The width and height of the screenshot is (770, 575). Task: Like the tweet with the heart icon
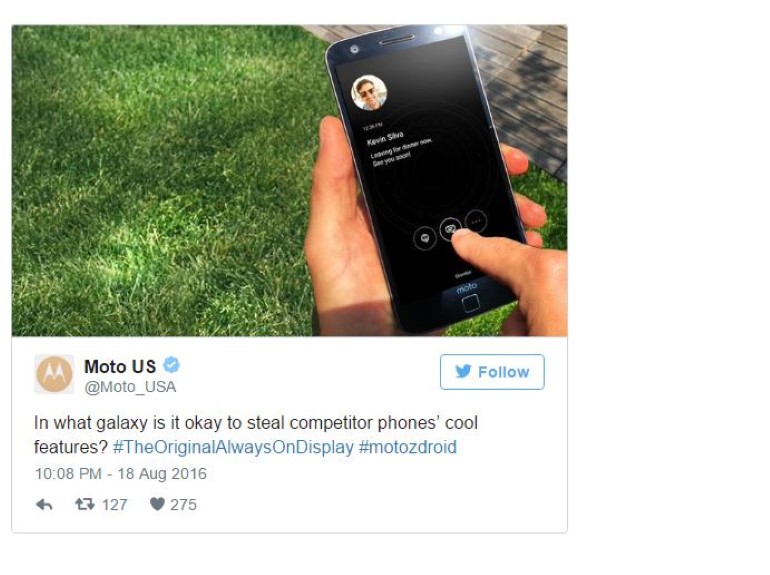click(157, 504)
